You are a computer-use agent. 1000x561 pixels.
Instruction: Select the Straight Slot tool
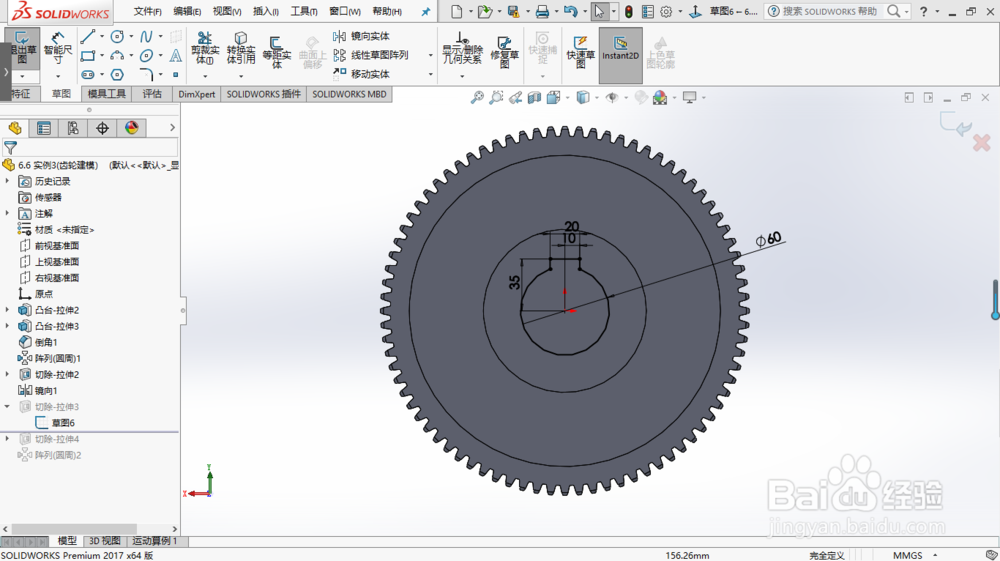(88, 75)
